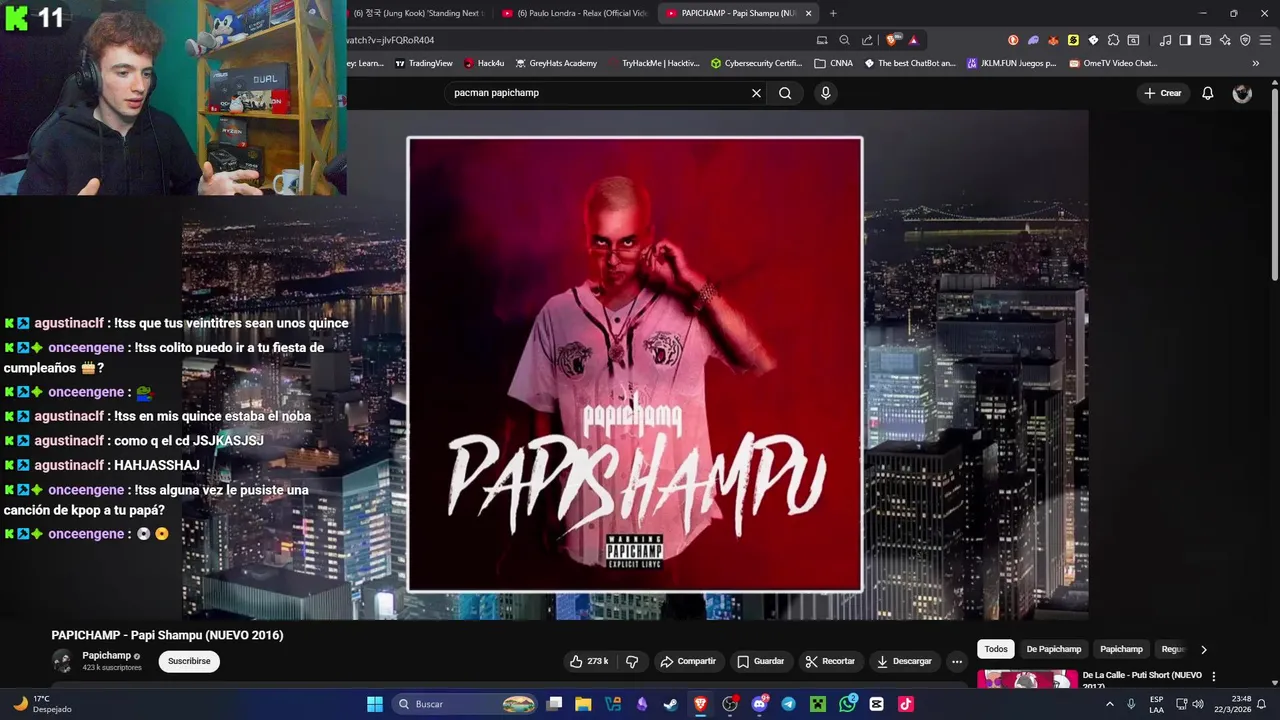Open a new browser tab

[x=833, y=13]
